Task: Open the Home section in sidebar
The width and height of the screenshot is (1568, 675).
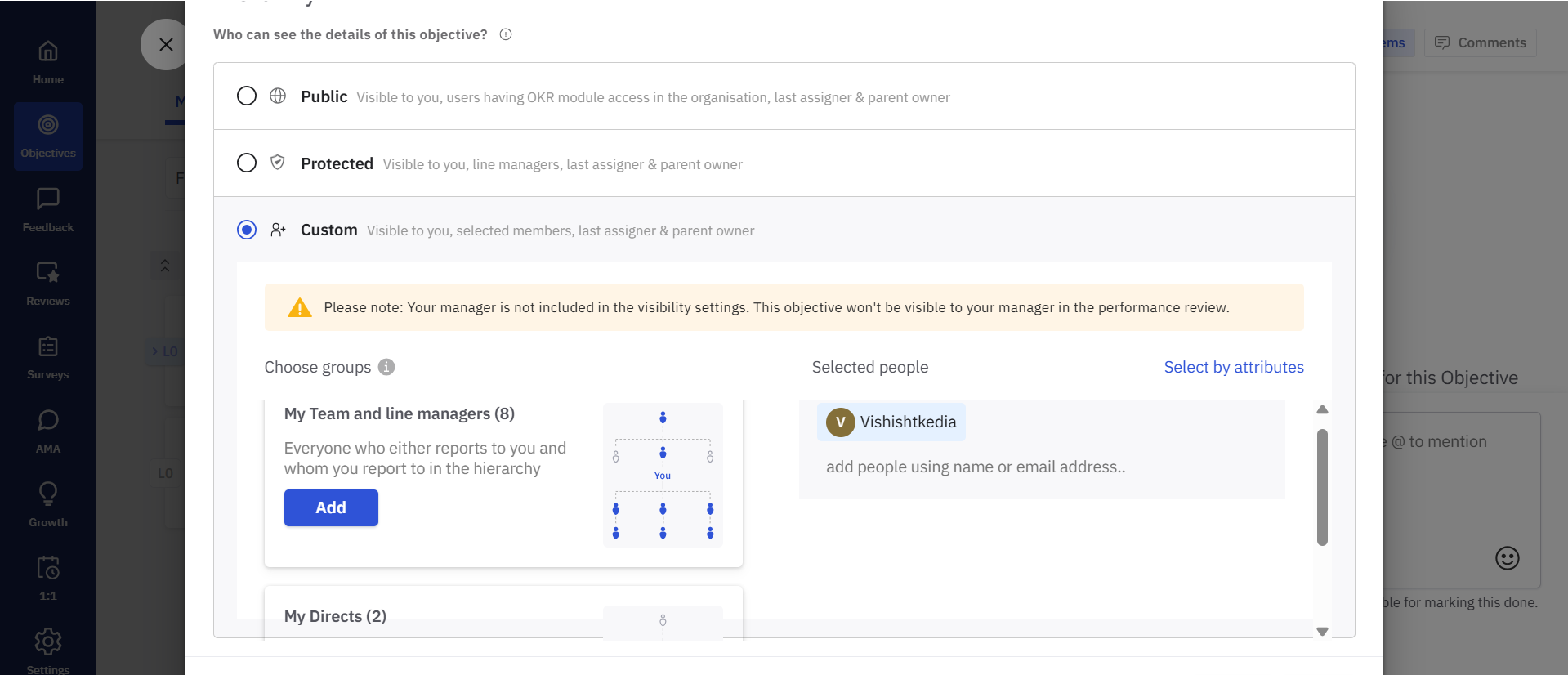Action: pos(47,62)
